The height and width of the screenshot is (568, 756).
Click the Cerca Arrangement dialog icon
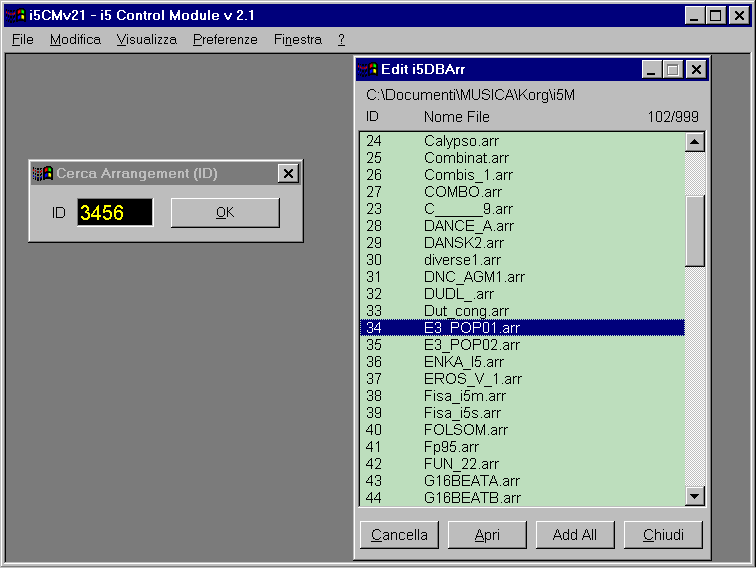[x=43, y=174]
